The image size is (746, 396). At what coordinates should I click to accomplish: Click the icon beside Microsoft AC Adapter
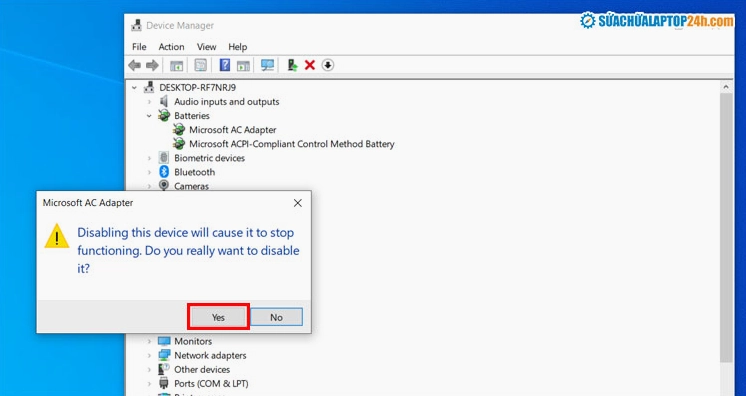tap(179, 129)
